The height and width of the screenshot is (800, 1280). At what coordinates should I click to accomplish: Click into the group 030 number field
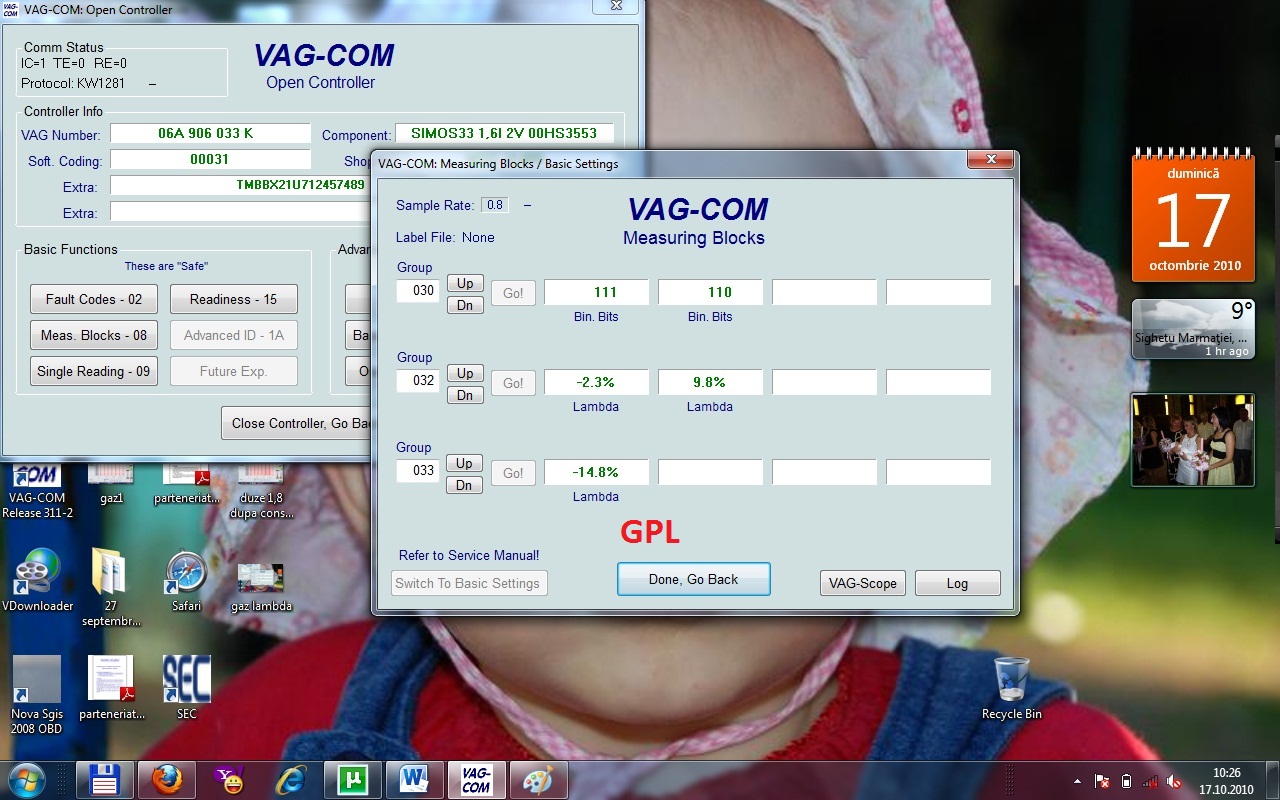[418, 291]
